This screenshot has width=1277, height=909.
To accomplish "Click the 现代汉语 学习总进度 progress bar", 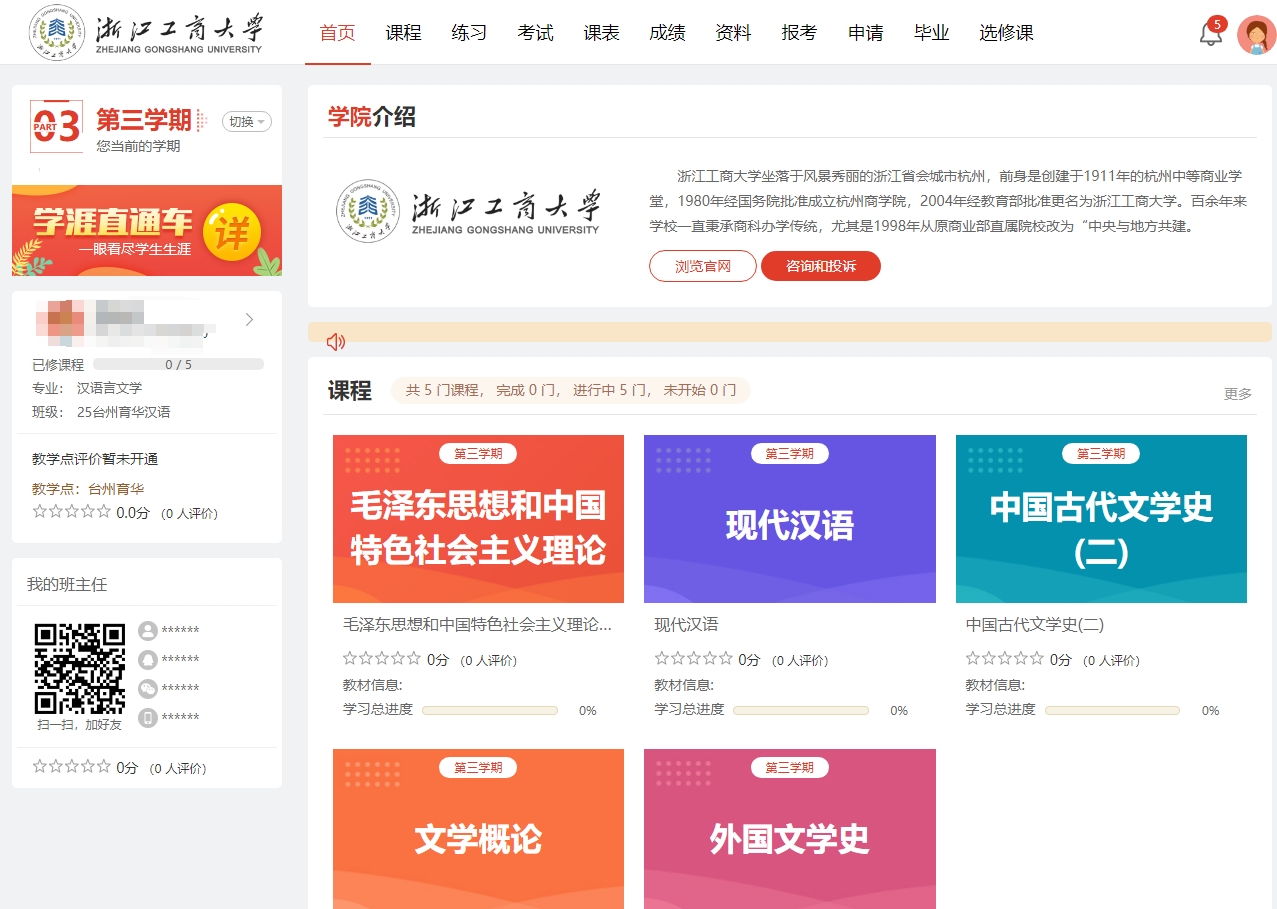I will (801, 711).
